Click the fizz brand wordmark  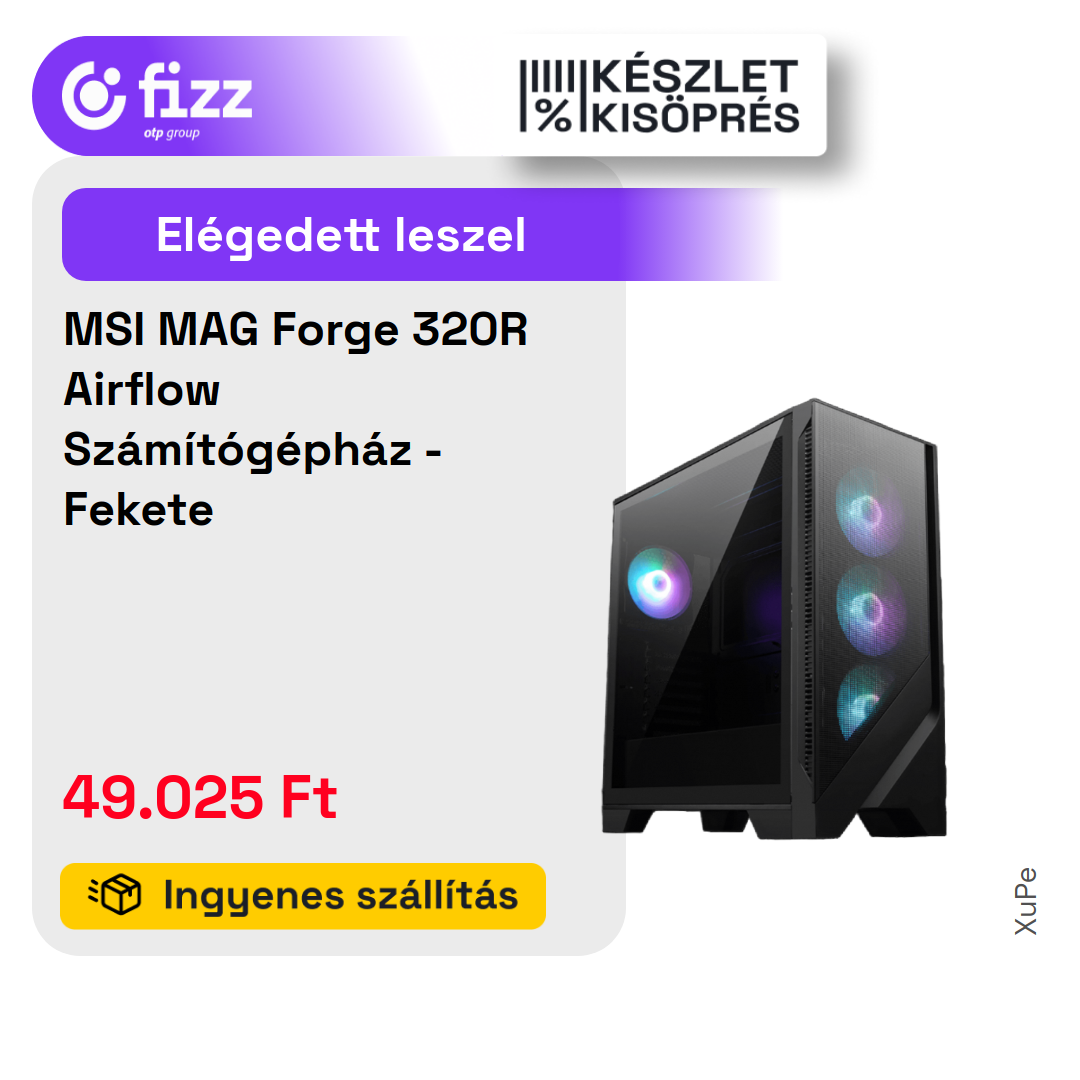click(x=196, y=90)
